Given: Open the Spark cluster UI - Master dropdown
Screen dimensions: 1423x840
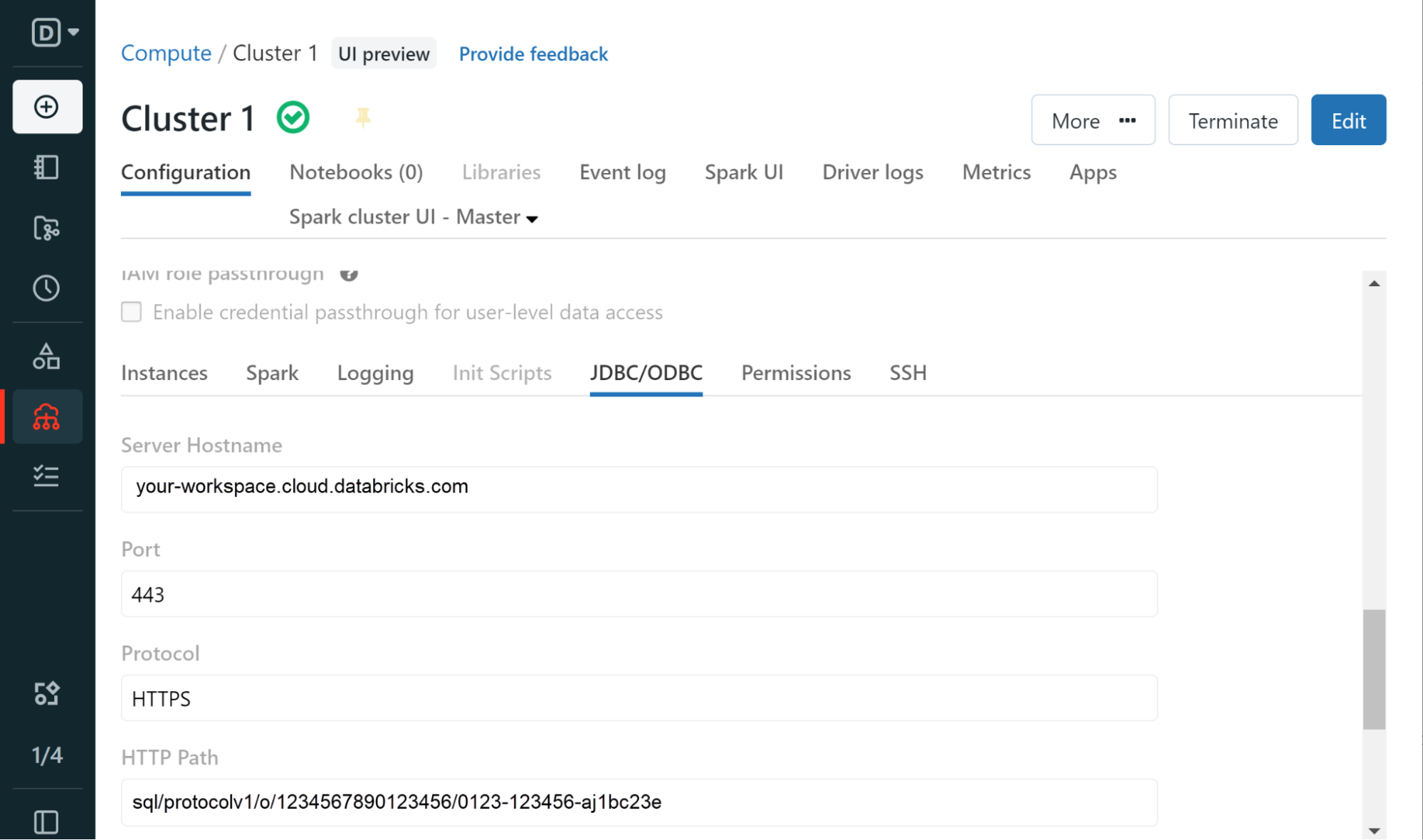Looking at the screenshot, I should [x=413, y=217].
